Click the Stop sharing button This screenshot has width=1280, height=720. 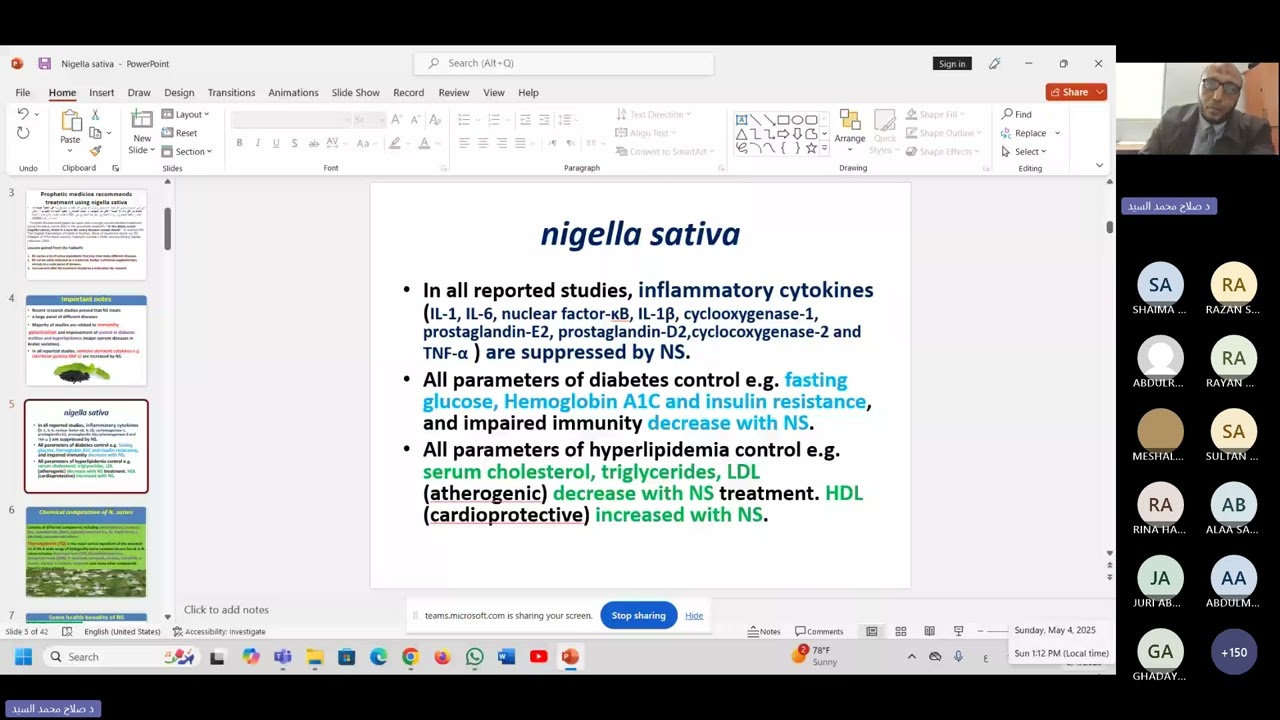pyautogui.click(x=638, y=616)
